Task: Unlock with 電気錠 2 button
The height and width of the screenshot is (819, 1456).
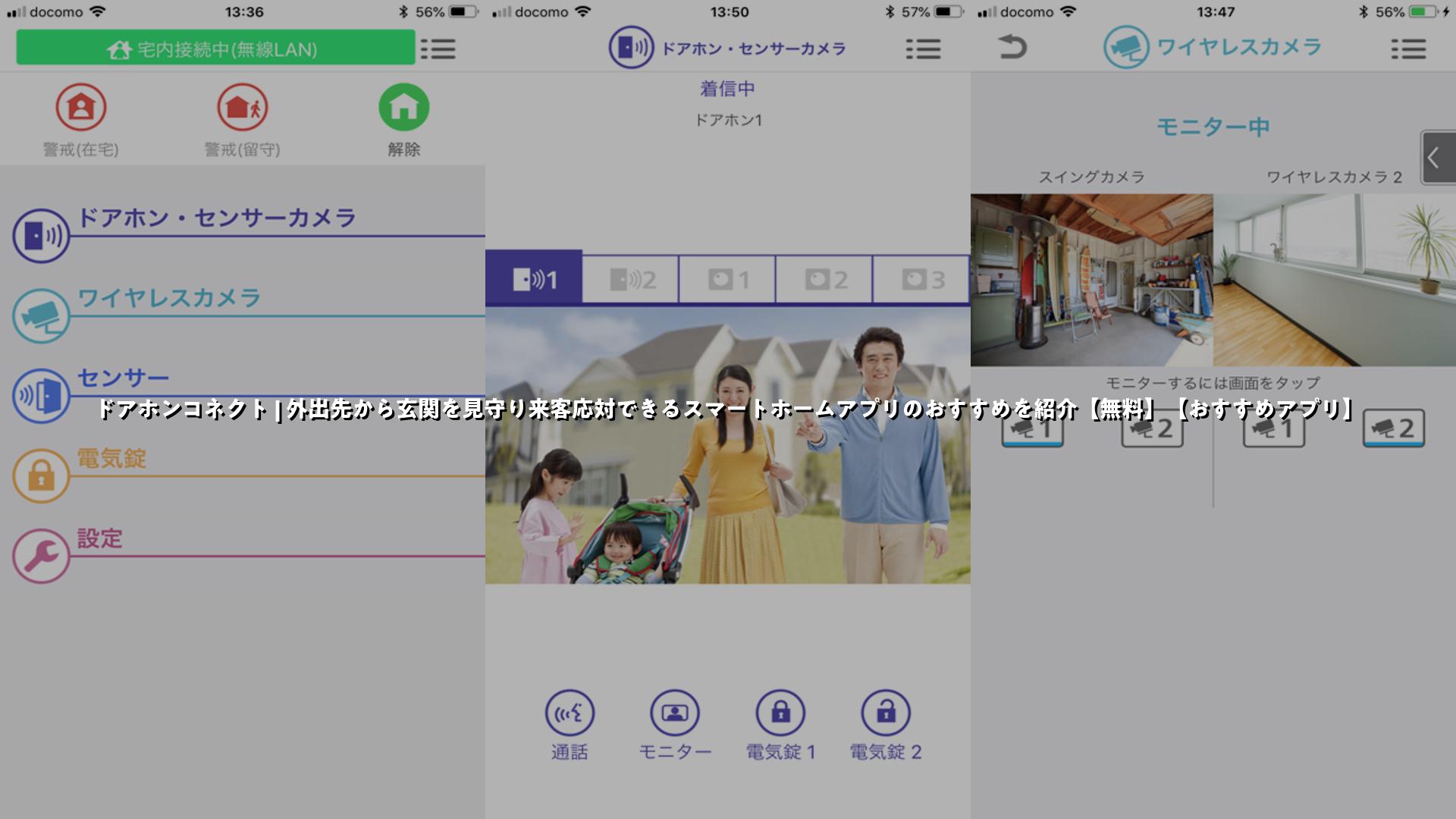Action: coord(886,713)
